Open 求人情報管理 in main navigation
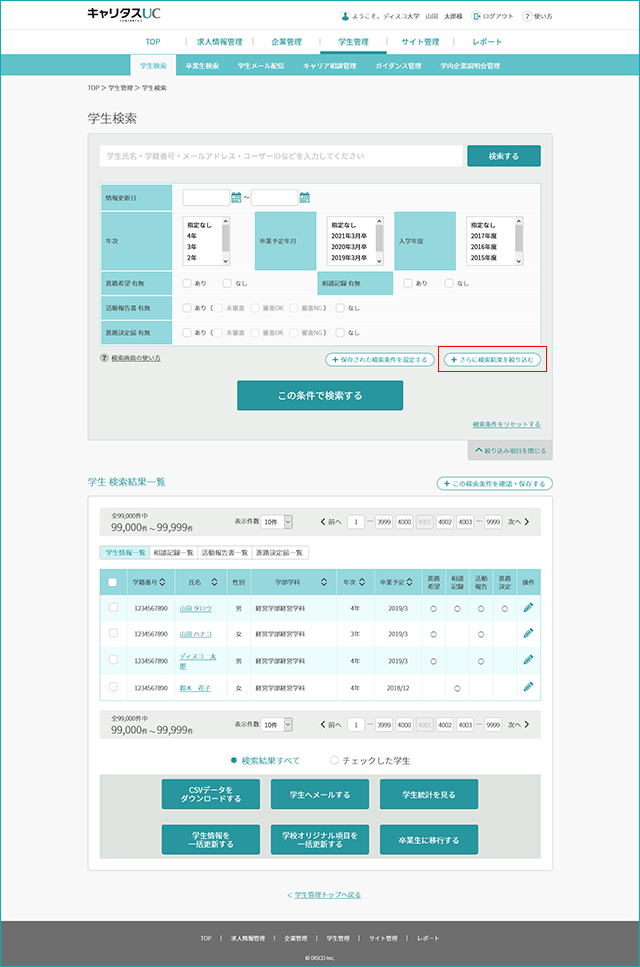This screenshot has width=640, height=967. tap(219, 42)
